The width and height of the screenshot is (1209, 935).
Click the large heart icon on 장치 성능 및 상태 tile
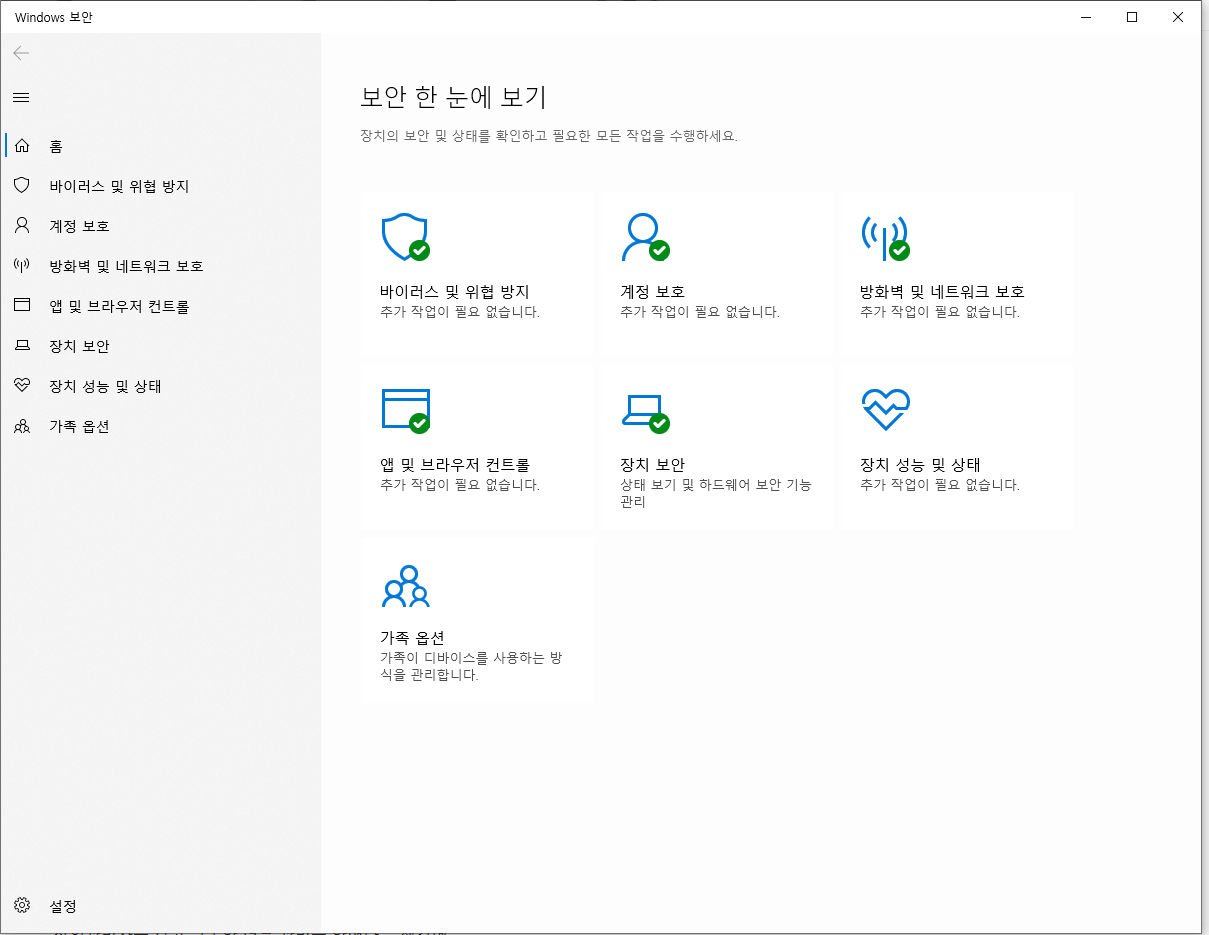885,410
